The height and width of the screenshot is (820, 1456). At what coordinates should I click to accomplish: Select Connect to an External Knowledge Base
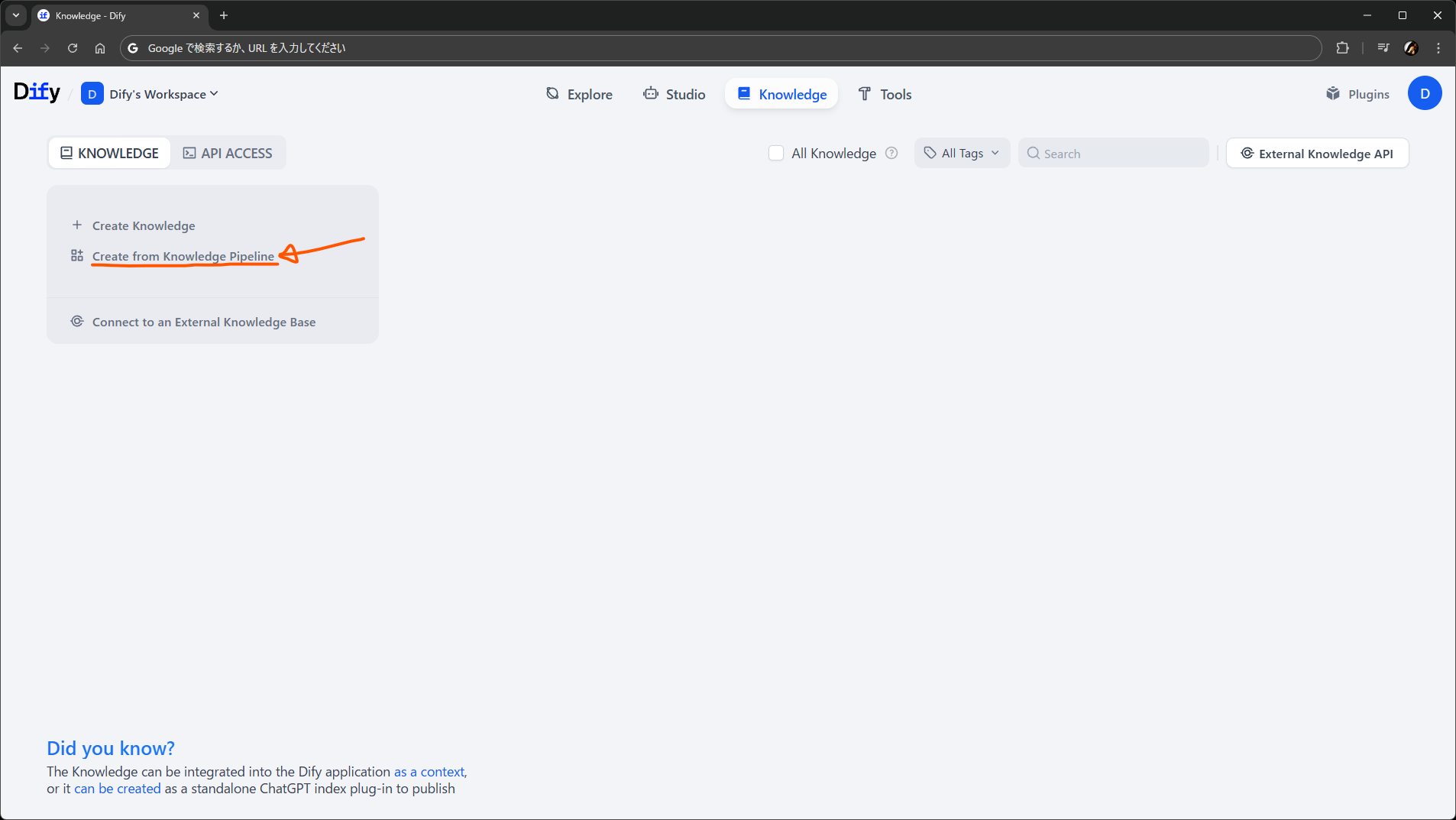203,322
